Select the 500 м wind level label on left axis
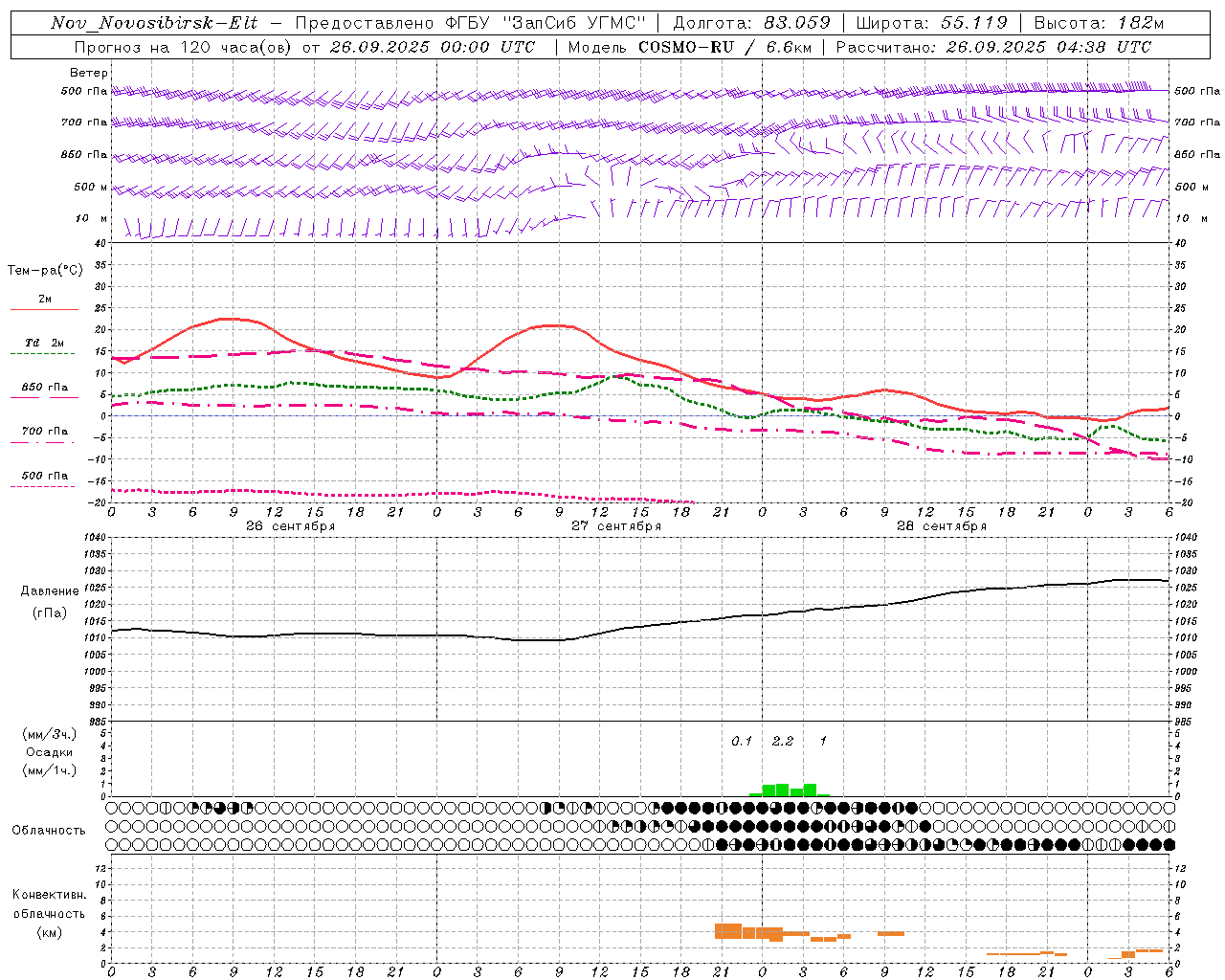The image size is (1225, 980). [x=91, y=187]
